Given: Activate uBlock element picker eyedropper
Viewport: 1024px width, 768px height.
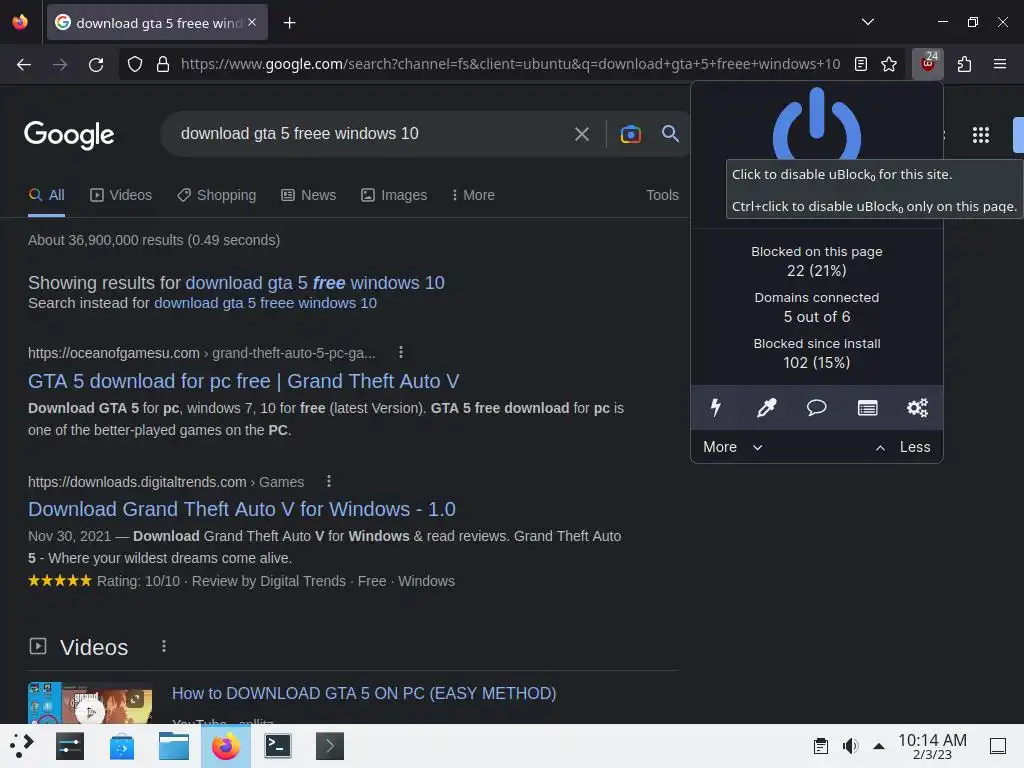Looking at the screenshot, I should [x=766, y=408].
